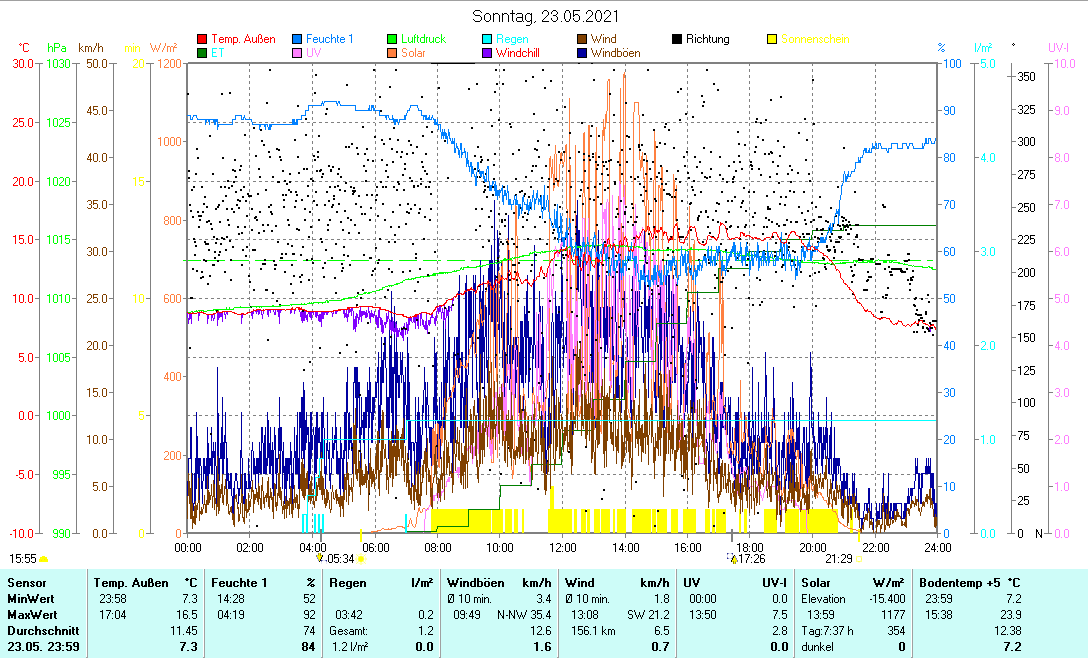Click the Durchschnitt row label
1088x658 pixels.
pyautogui.click(x=42, y=631)
